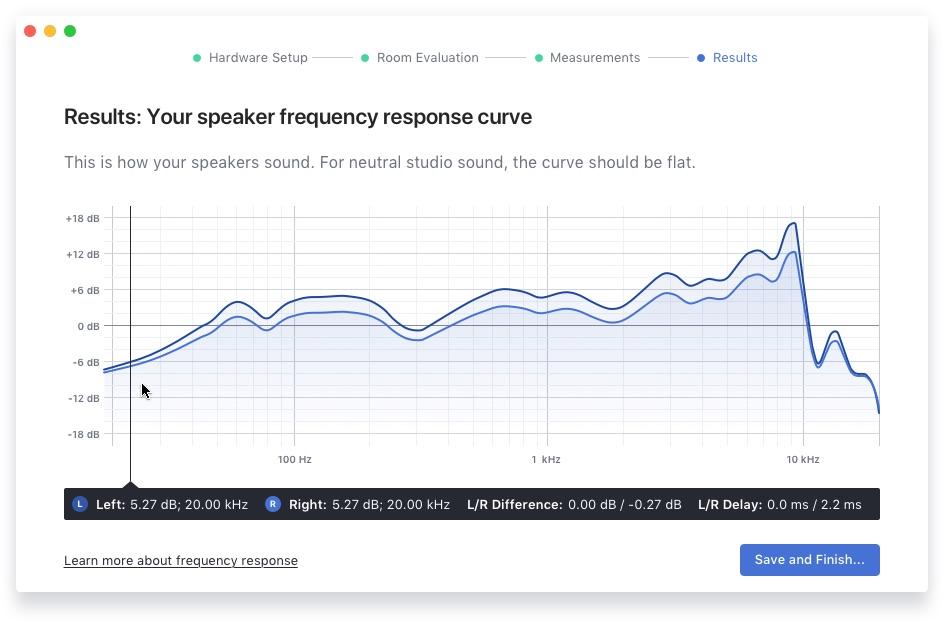The image size is (944, 624).
Task: Close the window with the red button
Action: click(x=30, y=31)
